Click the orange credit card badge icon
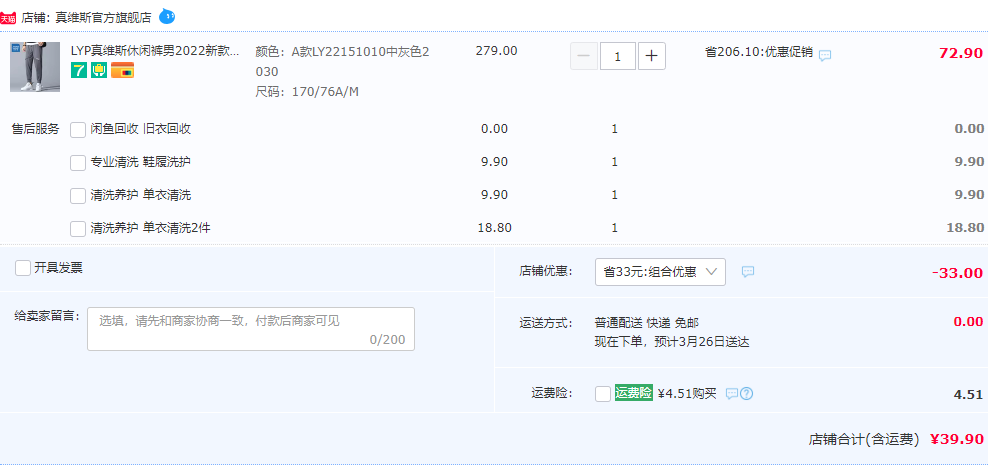 pos(122,71)
